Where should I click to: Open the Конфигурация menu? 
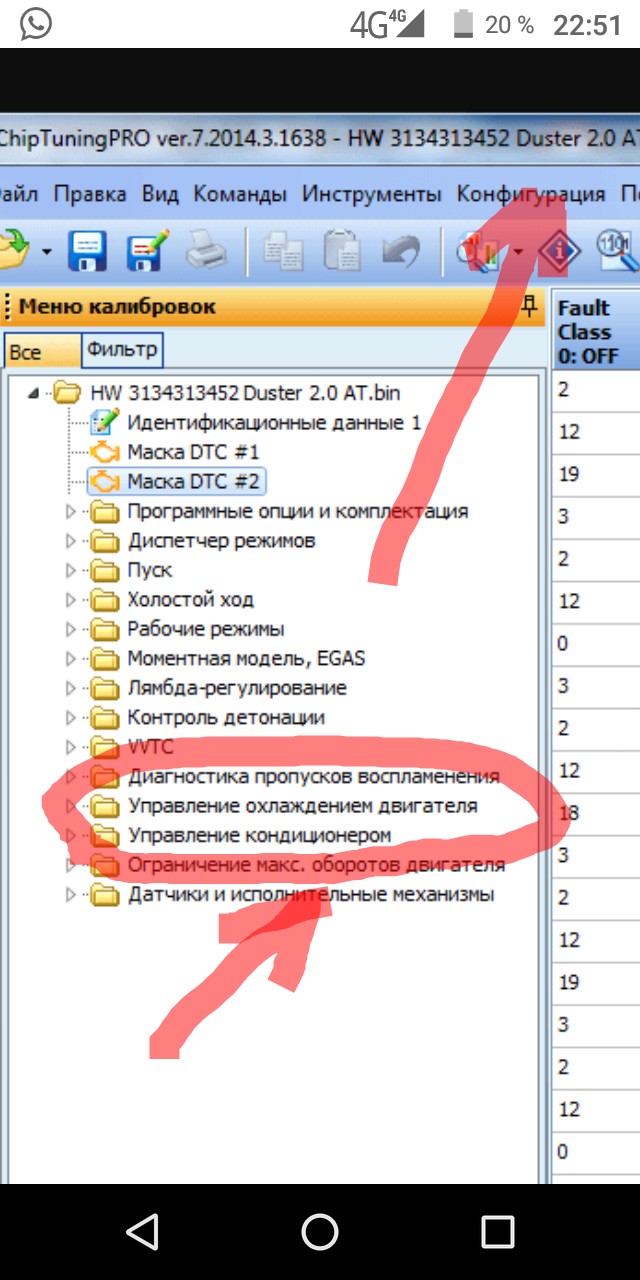[x=531, y=194]
